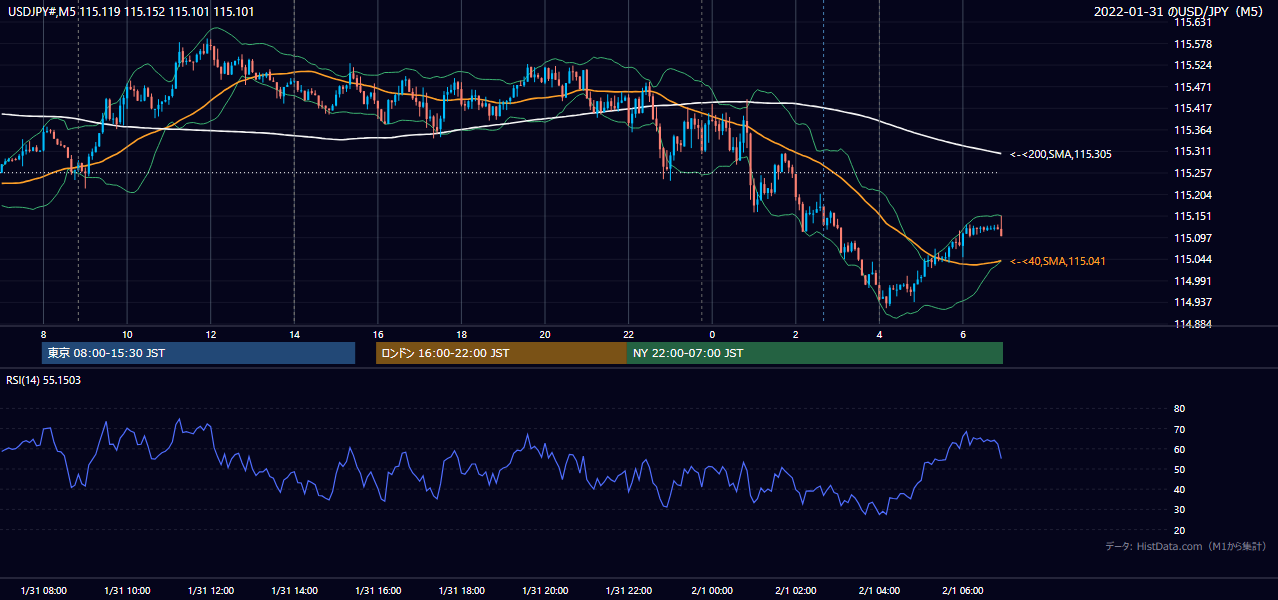Image resolution: width=1278 pixels, height=600 pixels.
Task: Click the 115.151 price axis label
Action: [1192, 216]
